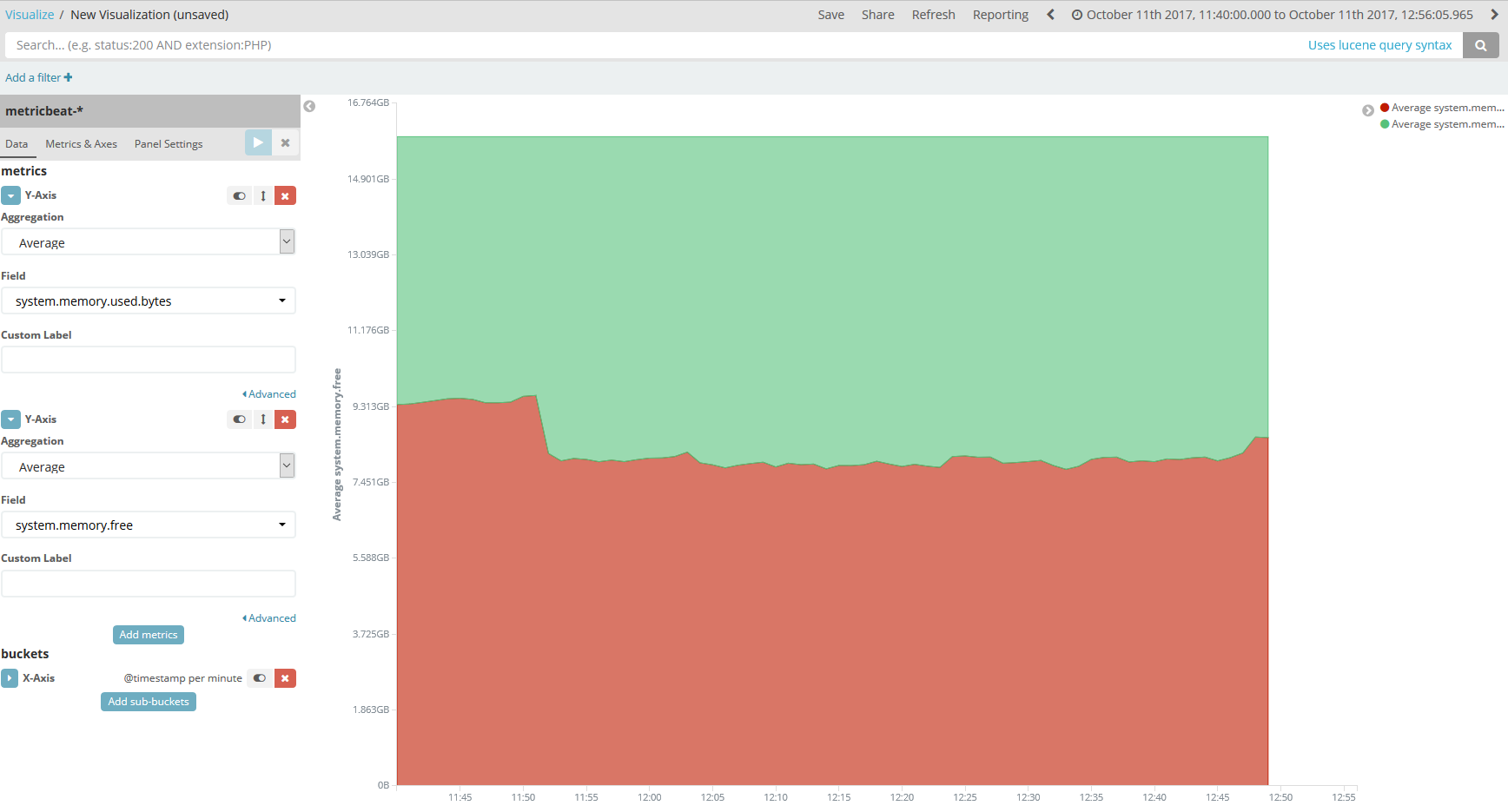Screen dimensions: 1508x812
Task: Switch to the Metrics & Axes tab
Action: (x=81, y=144)
